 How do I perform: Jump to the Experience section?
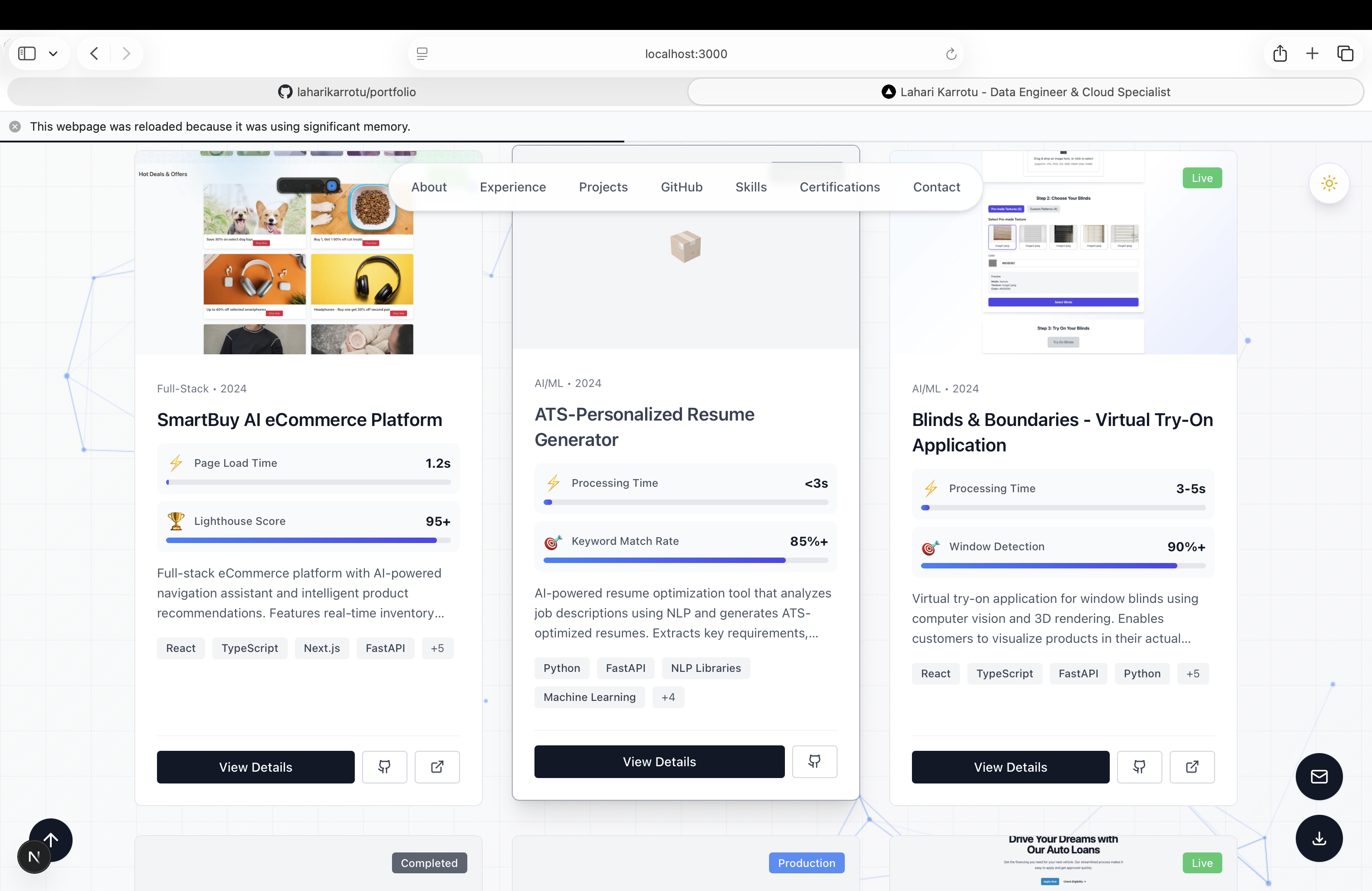tap(513, 187)
